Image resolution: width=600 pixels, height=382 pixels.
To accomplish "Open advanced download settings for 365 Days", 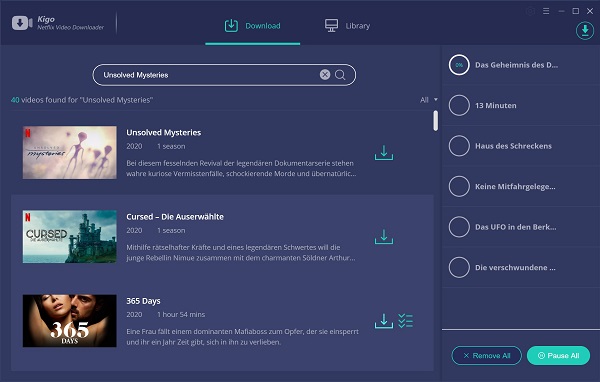I will [405, 321].
